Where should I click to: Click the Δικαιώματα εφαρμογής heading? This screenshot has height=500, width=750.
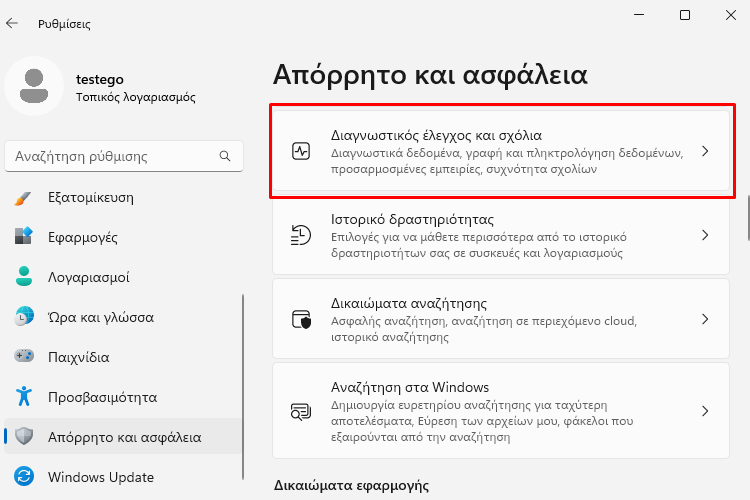(x=351, y=485)
